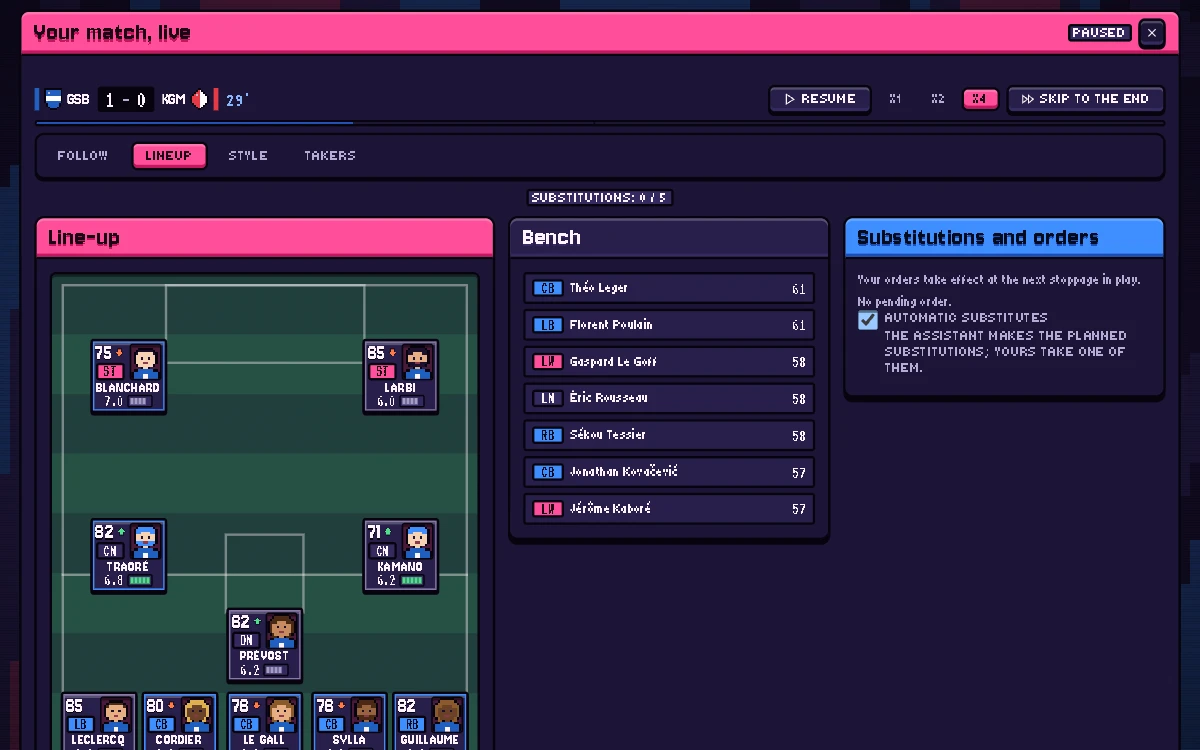Close the live match window
The height and width of the screenshot is (750, 1200).
point(1152,33)
